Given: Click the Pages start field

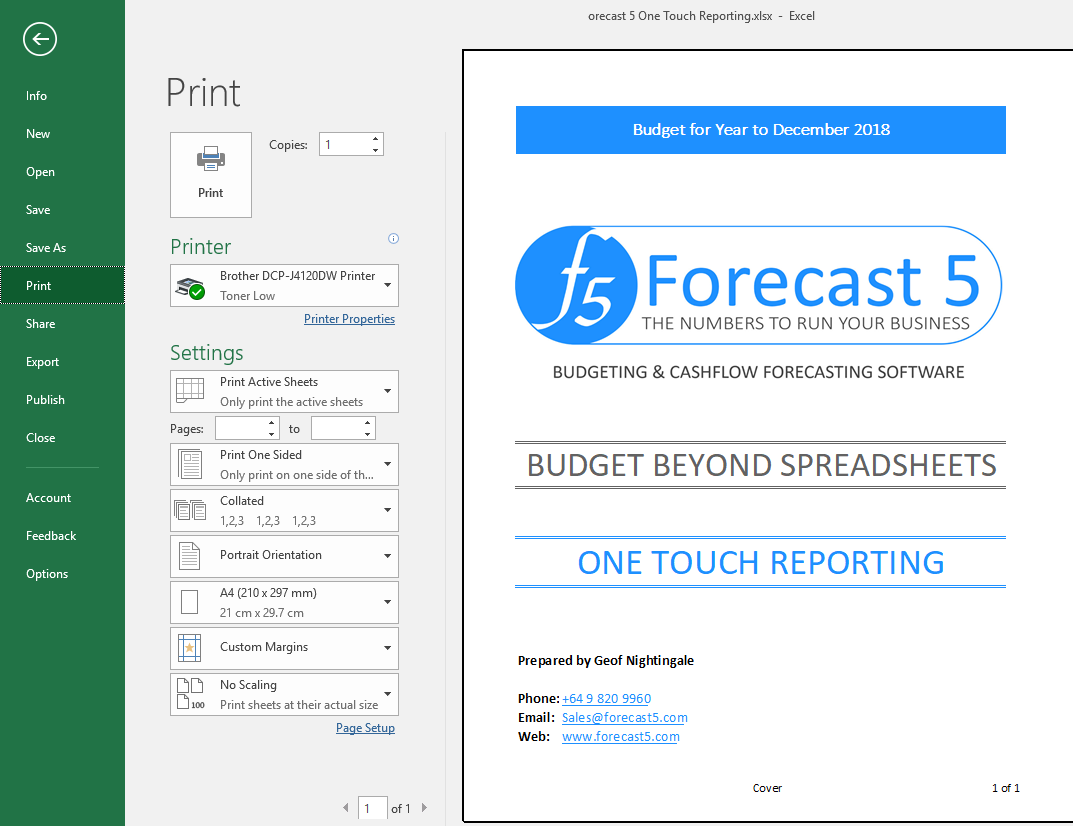Looking at the screenshot, I should [240, 428].
